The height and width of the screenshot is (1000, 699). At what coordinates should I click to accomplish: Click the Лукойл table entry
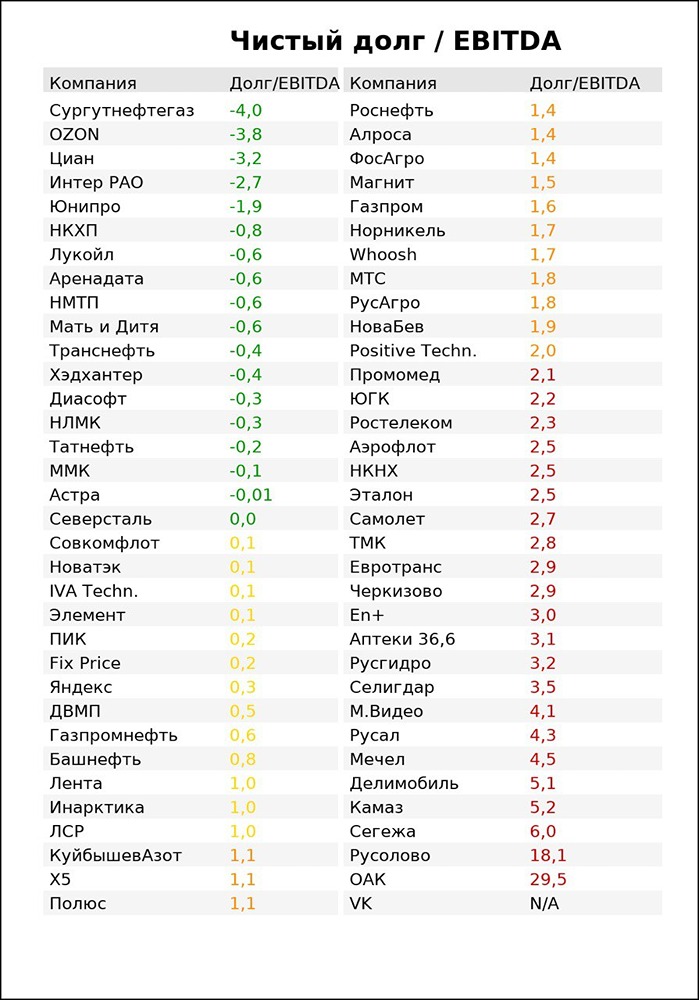click(x=81, y=254)
